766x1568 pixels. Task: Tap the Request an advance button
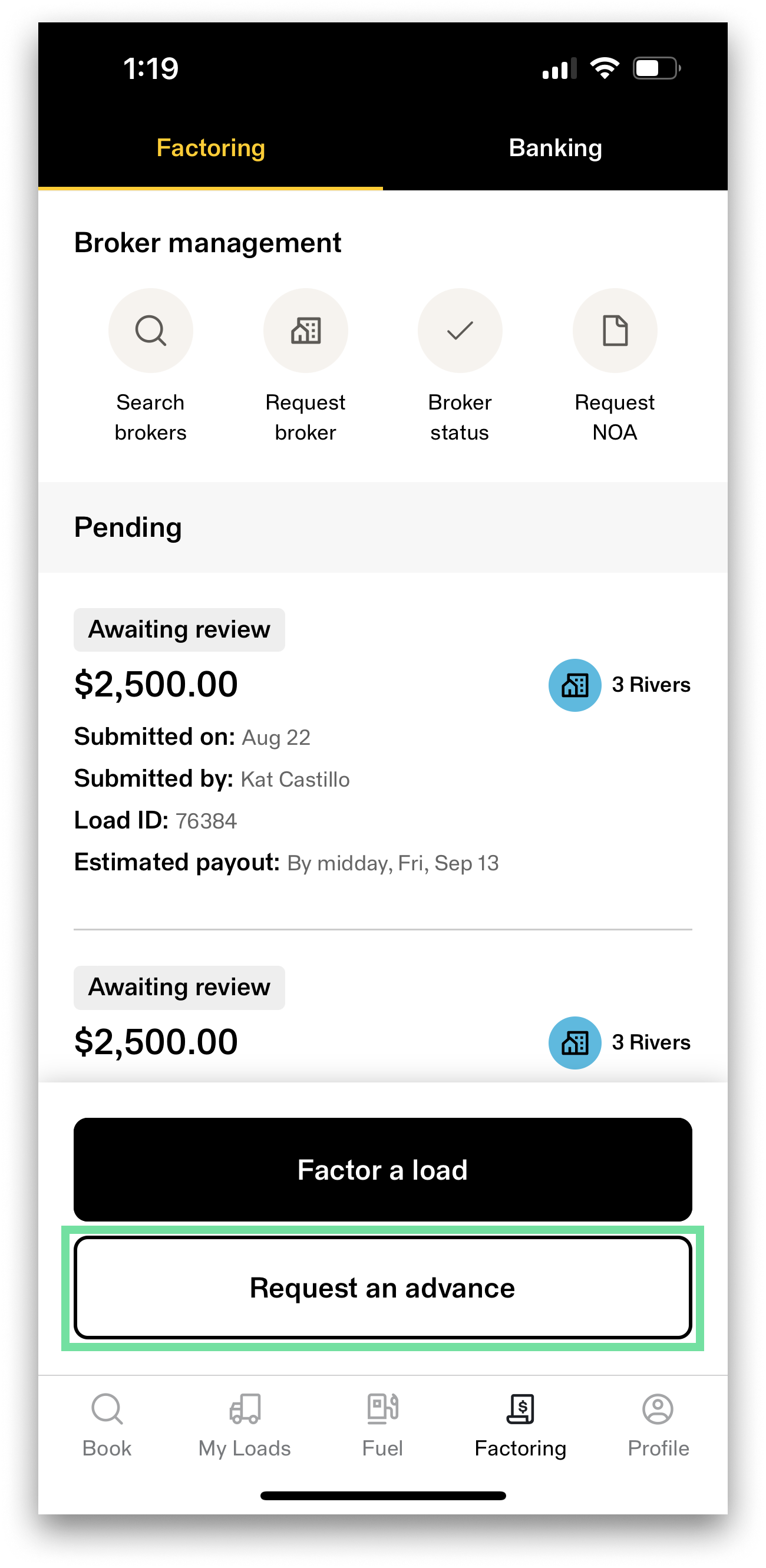383,1288
